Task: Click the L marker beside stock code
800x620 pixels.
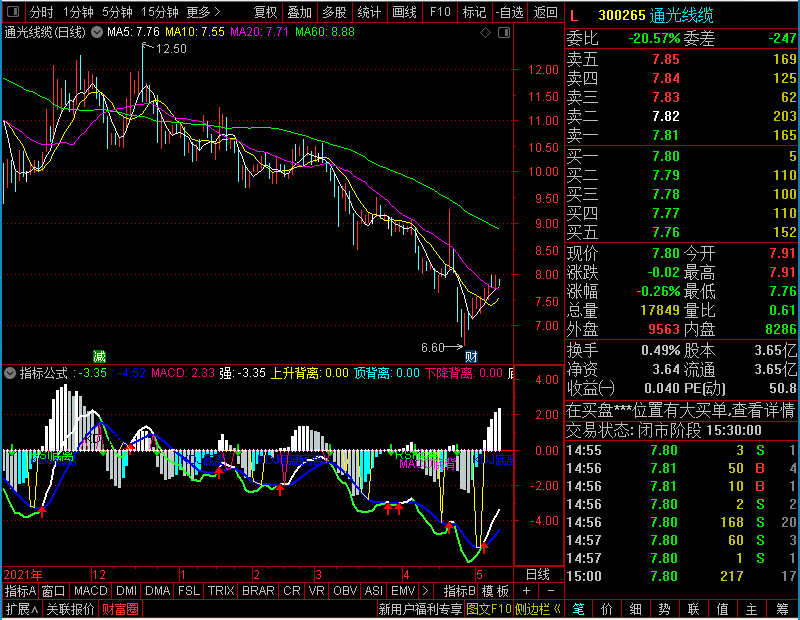Action: point(574,16)
